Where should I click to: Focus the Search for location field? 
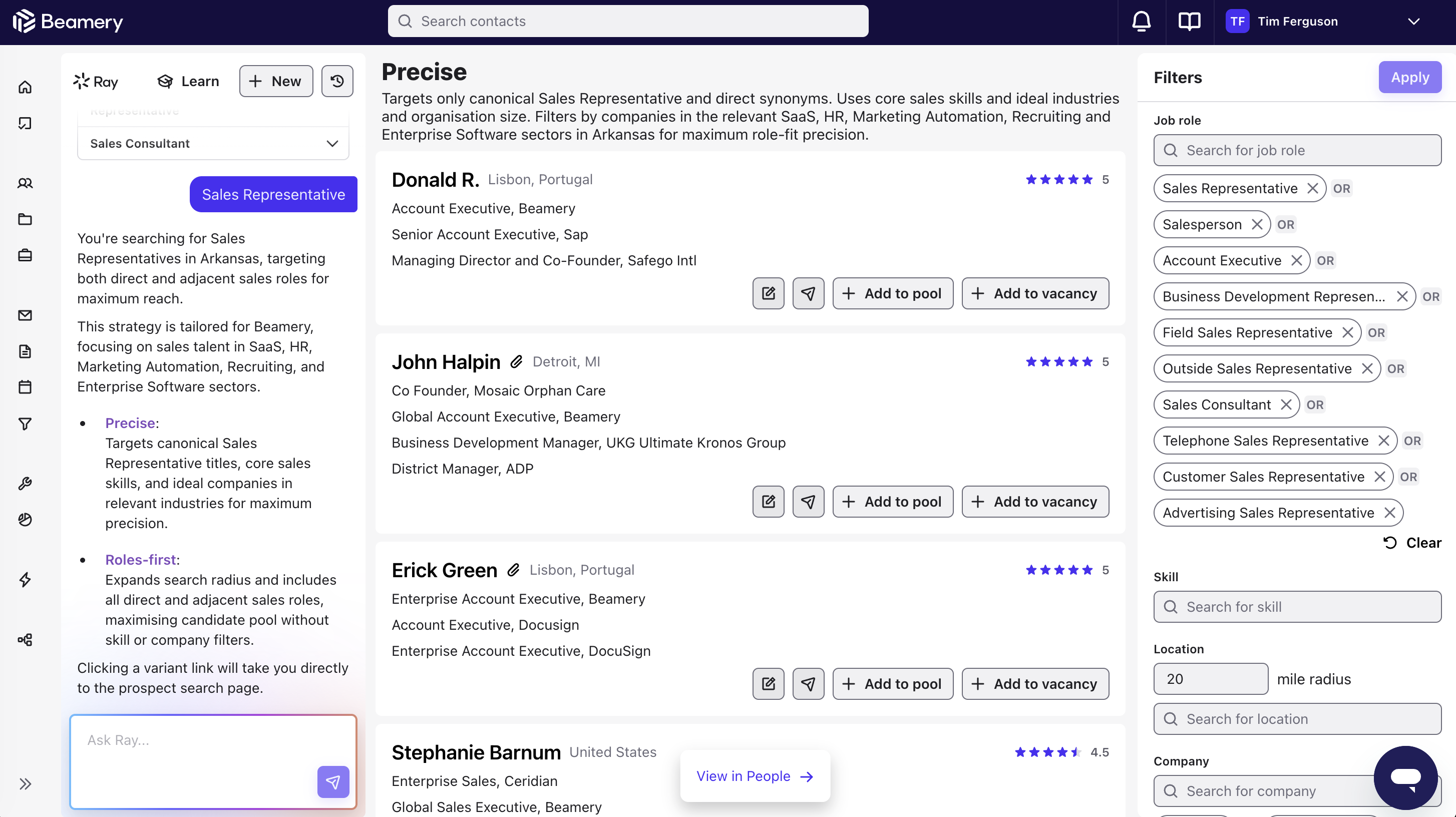1297,719
